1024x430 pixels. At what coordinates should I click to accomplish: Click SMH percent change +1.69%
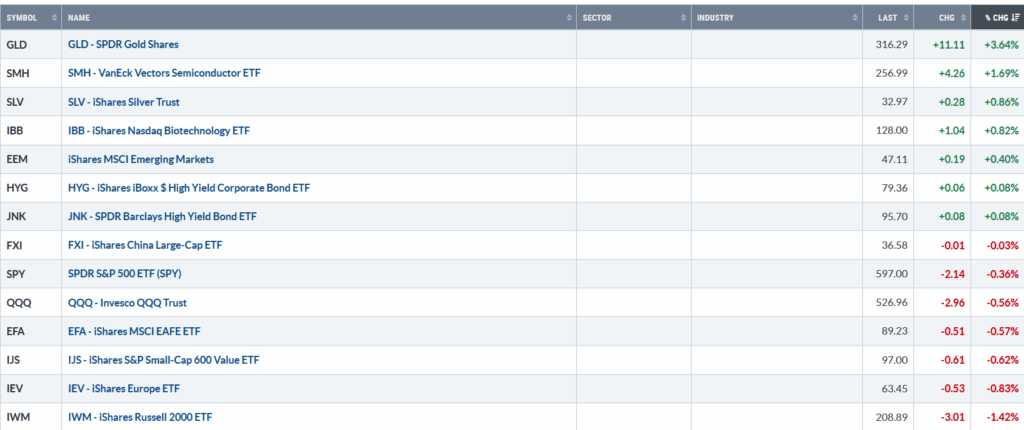[x=1001, y=73]
